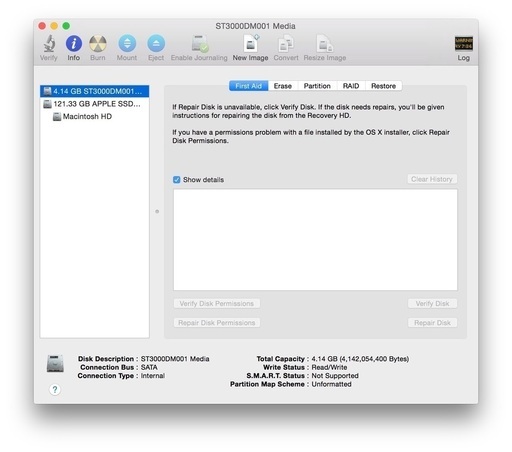Switch to the Erase tab

(283, 86)
